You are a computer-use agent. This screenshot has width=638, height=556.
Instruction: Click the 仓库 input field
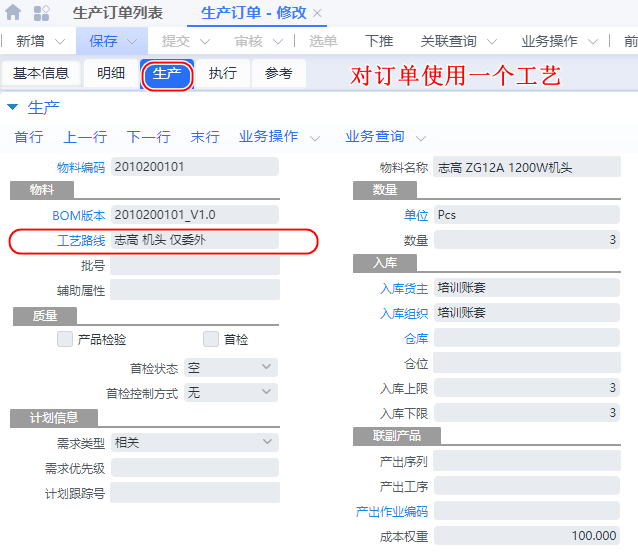coord(526,339)
